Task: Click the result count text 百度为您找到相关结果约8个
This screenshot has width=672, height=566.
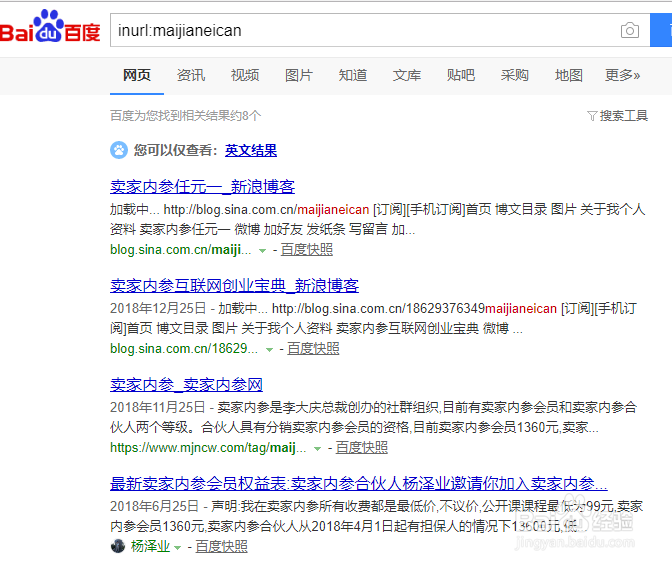Action: [186, 116]
